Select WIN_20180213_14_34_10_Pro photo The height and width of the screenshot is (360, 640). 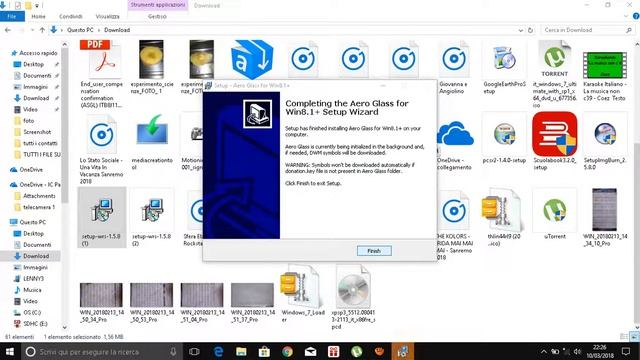pos(605,217)
